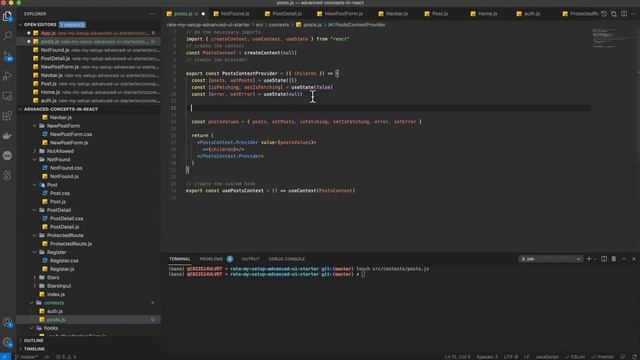Click the Prettier status bar item
The width and height of the screenshot is (640, 360).
602,357
